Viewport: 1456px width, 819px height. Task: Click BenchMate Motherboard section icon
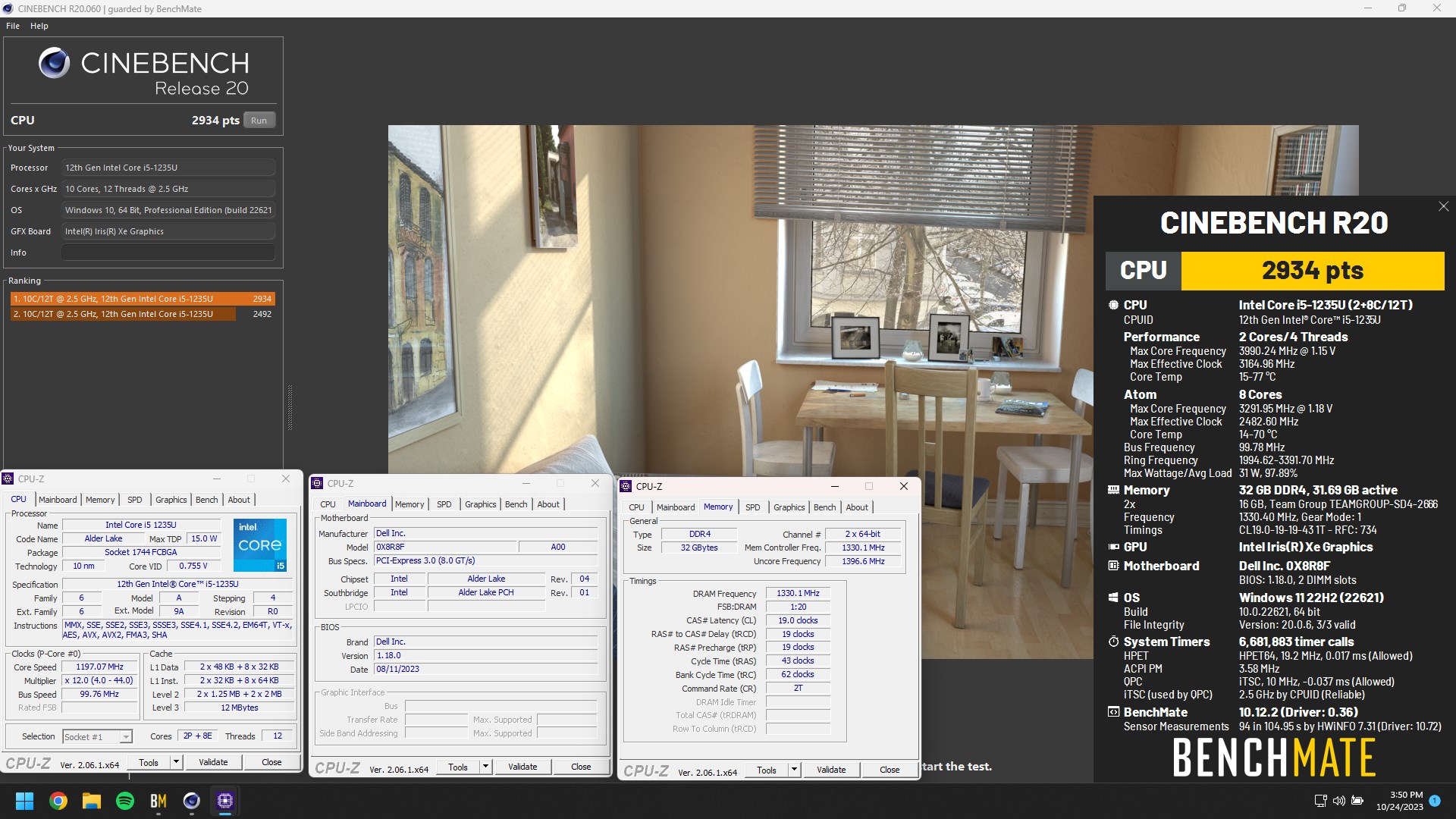1113,566
